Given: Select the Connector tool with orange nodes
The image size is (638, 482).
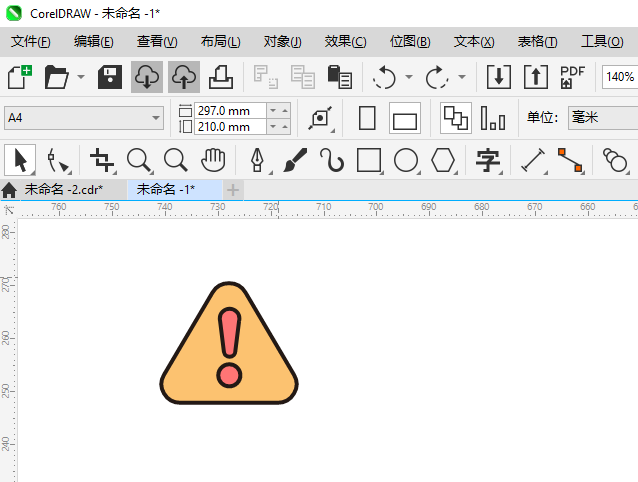Looking at the screenshot, I should 570,160.
